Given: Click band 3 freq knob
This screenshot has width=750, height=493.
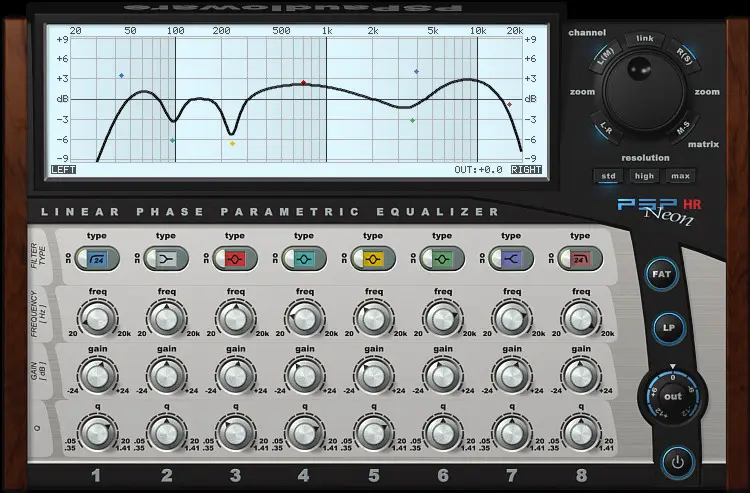Looking at the screenshot, I should coord(235,318).
